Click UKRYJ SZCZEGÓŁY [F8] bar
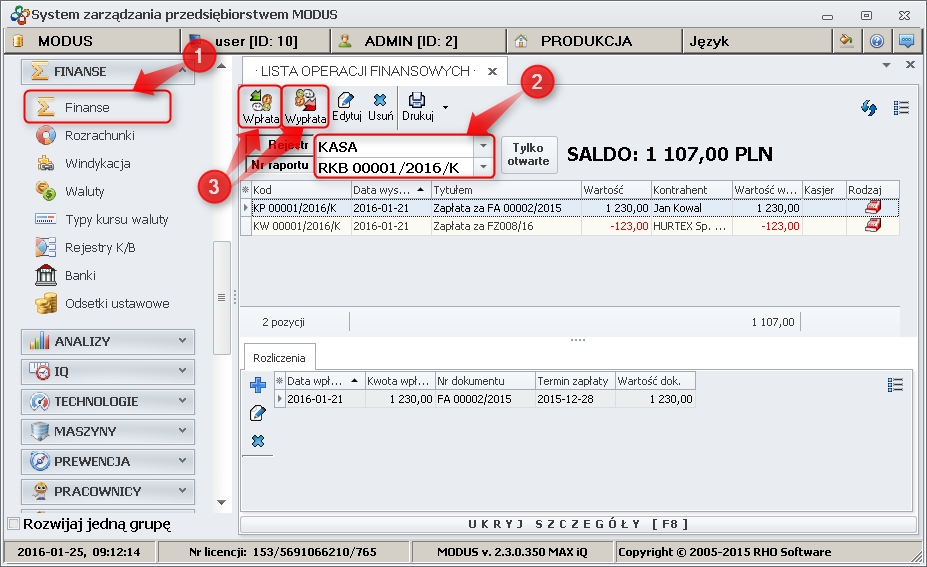927x567 pixels. pyautogui.click(x=578, y=524)
